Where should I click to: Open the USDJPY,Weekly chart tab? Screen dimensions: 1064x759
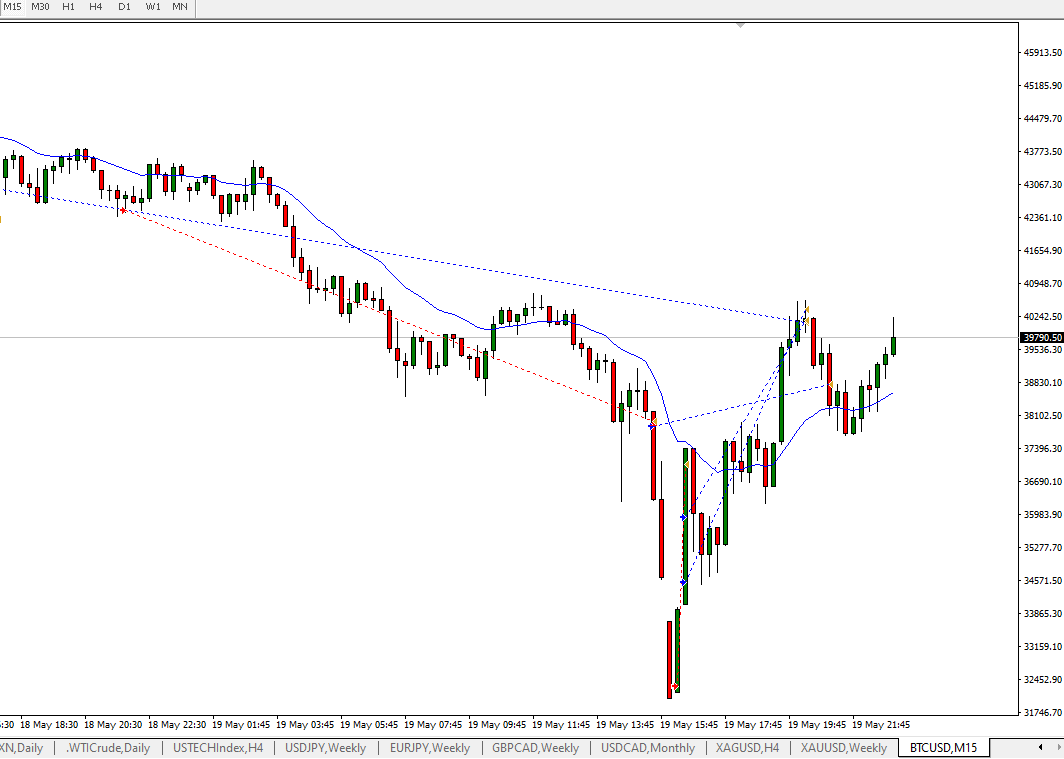coord(326,748)
